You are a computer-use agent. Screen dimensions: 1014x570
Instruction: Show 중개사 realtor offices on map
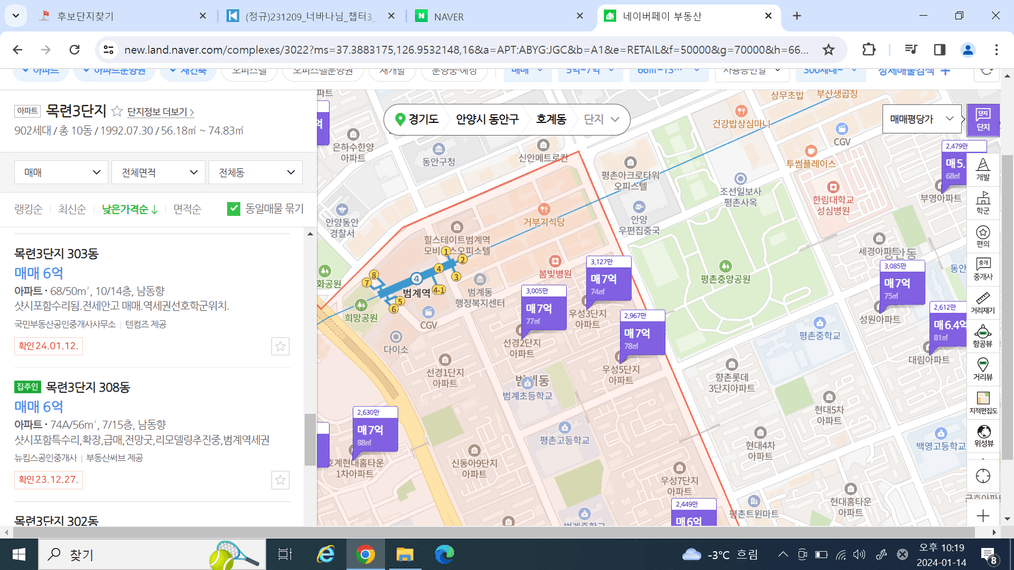pos(983,270)
